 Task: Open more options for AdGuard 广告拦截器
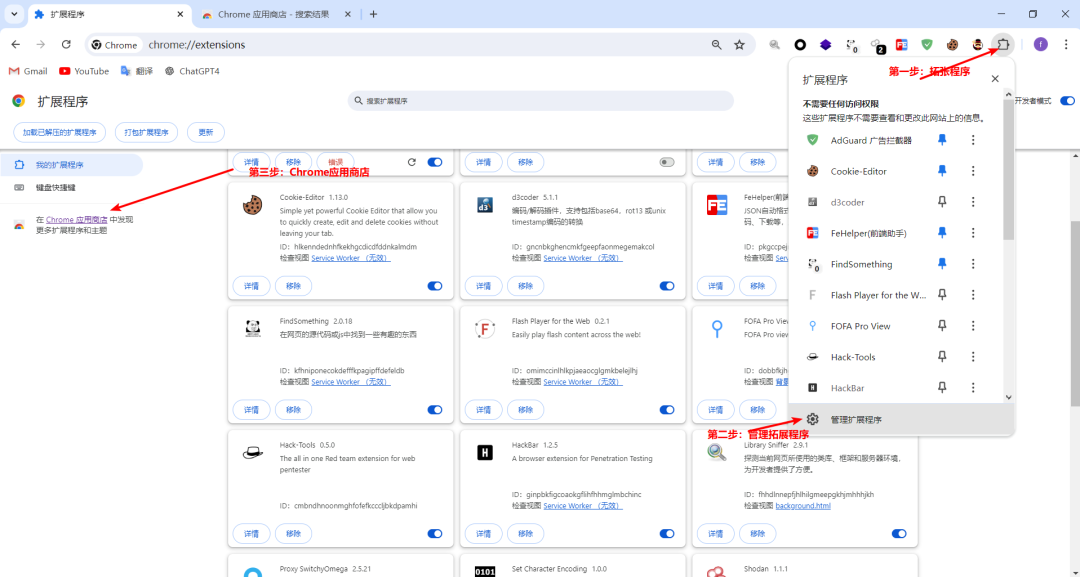[973, 140]
